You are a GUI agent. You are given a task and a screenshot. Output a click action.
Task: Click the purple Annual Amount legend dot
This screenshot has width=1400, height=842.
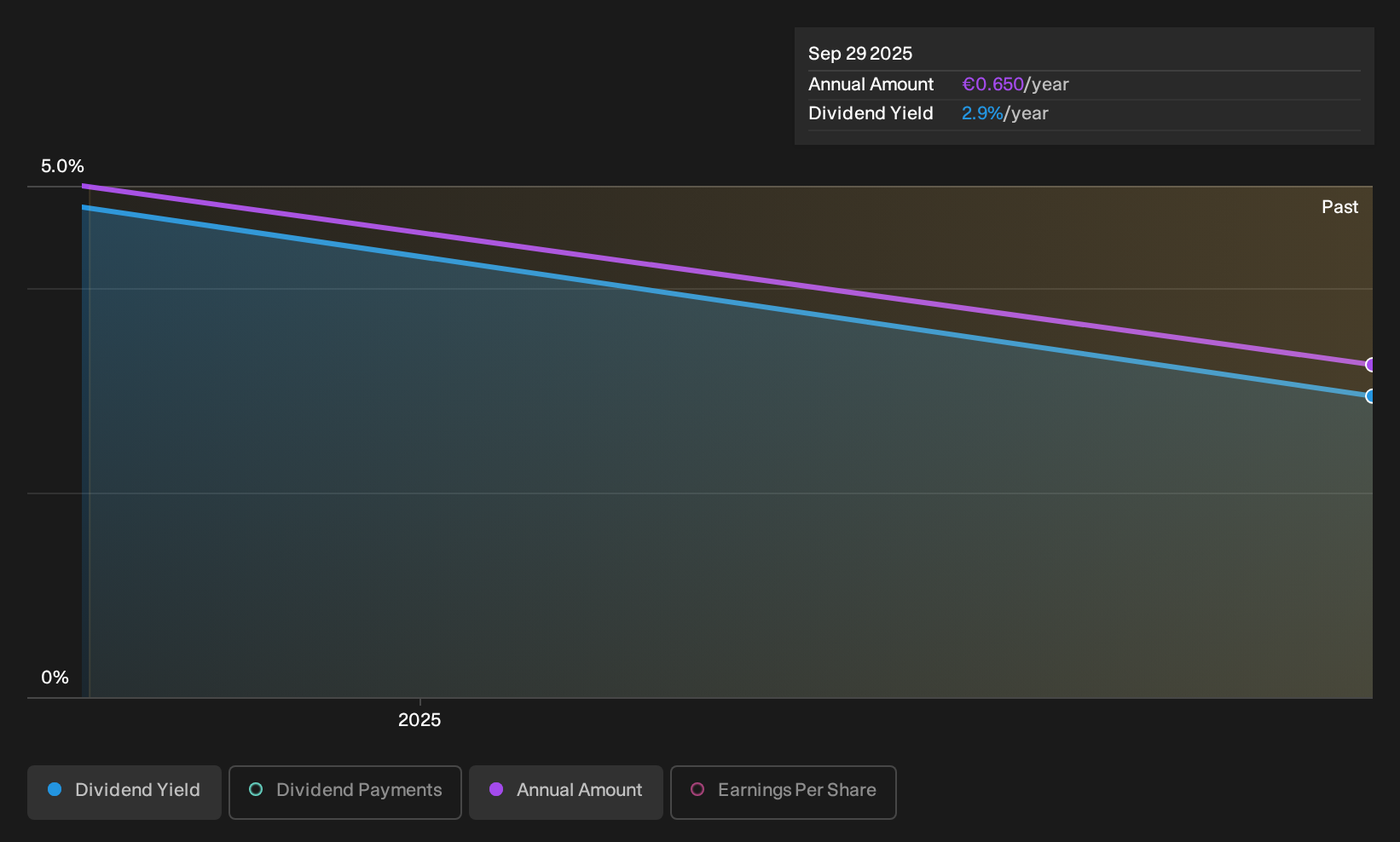click(x=496, y=789)
